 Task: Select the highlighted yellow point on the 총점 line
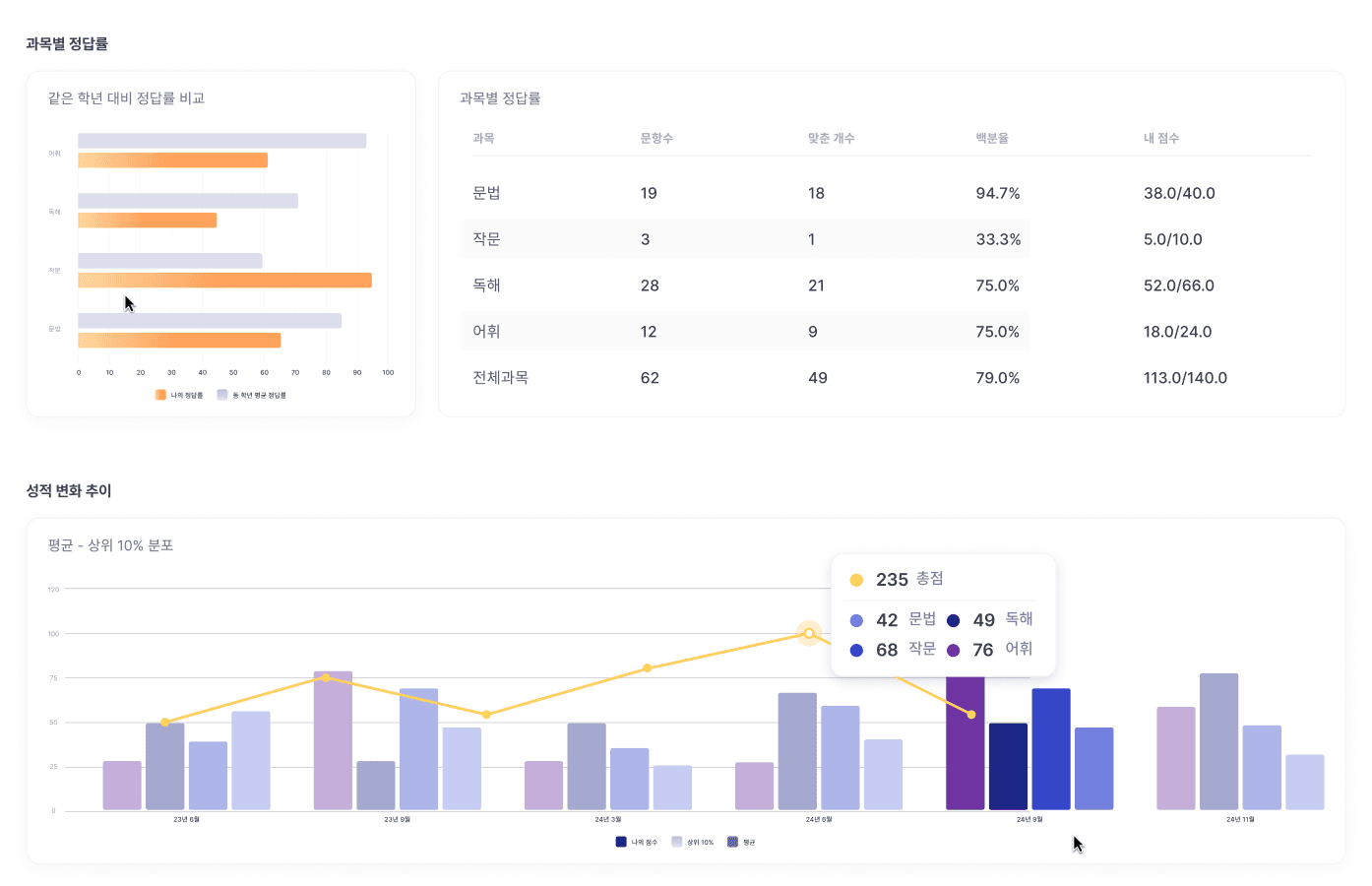808,634
